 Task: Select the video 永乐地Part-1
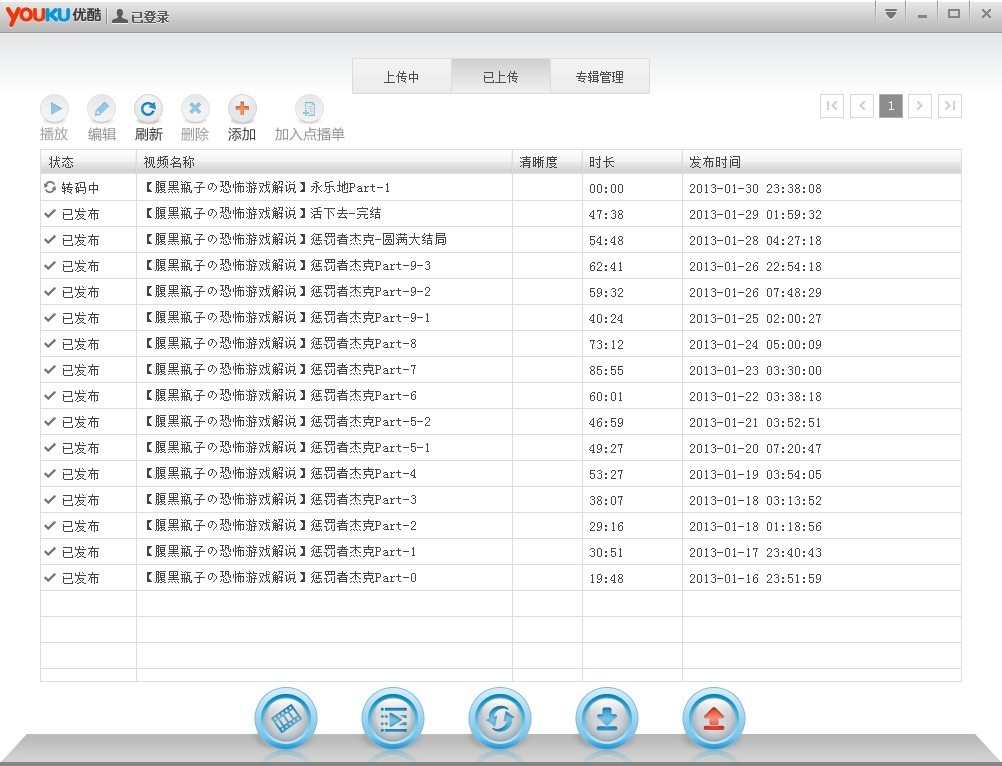(x=266, y=188)
